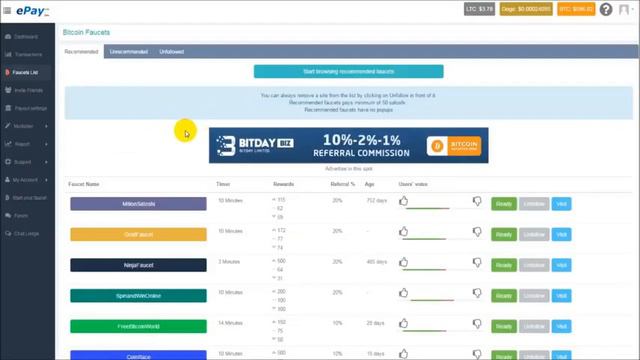This screenshot has width=640, height=360.
Task: Click the MillionSatoshi vote bar
Action: 428,209
